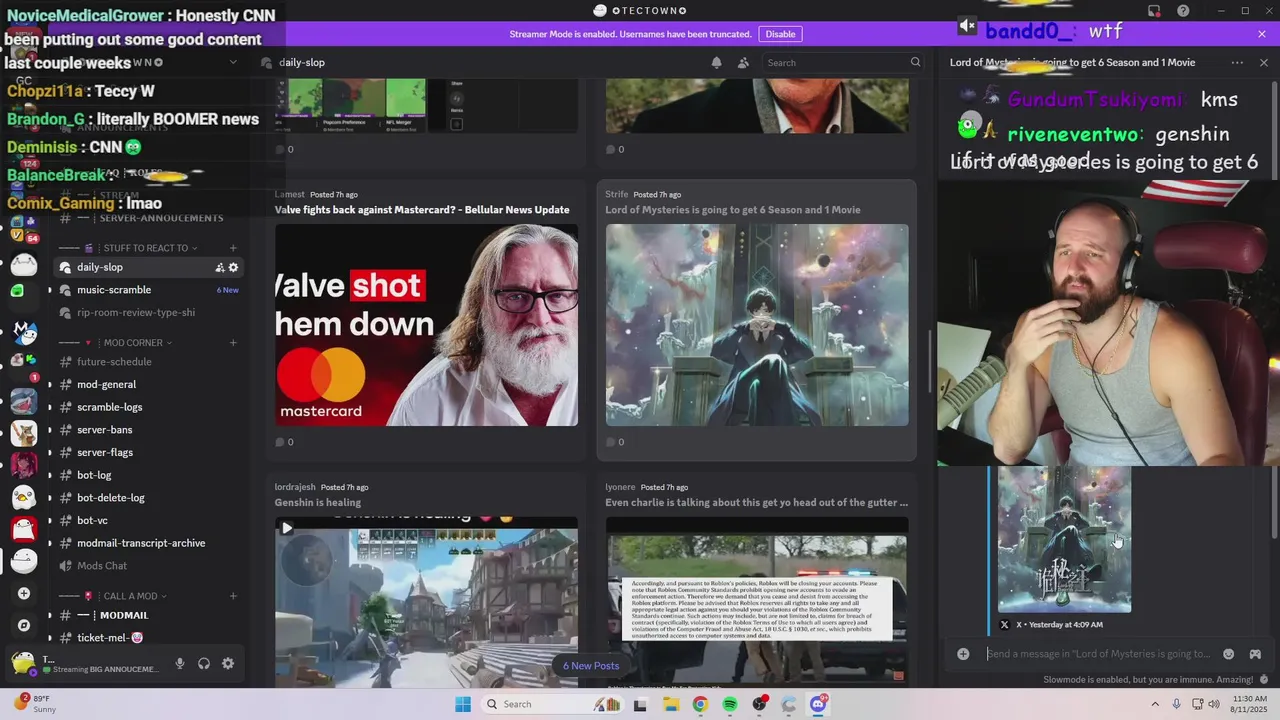The height and width of the screenshot is (720, 1280).
Task: Toggle the muted speaker overlay icon
Action: tap(966, 26)
